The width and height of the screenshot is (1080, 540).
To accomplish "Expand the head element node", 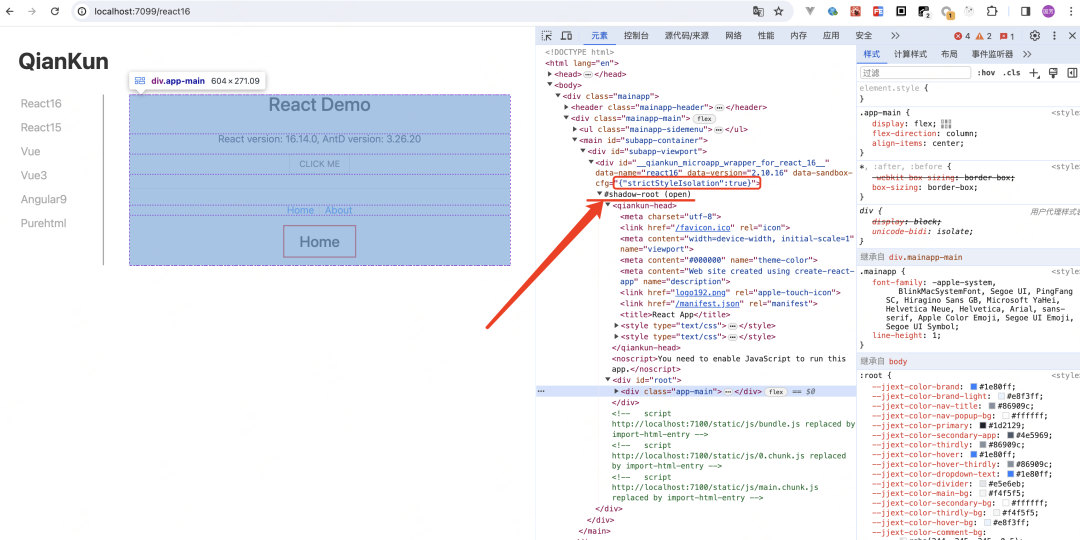I will 550,74.
